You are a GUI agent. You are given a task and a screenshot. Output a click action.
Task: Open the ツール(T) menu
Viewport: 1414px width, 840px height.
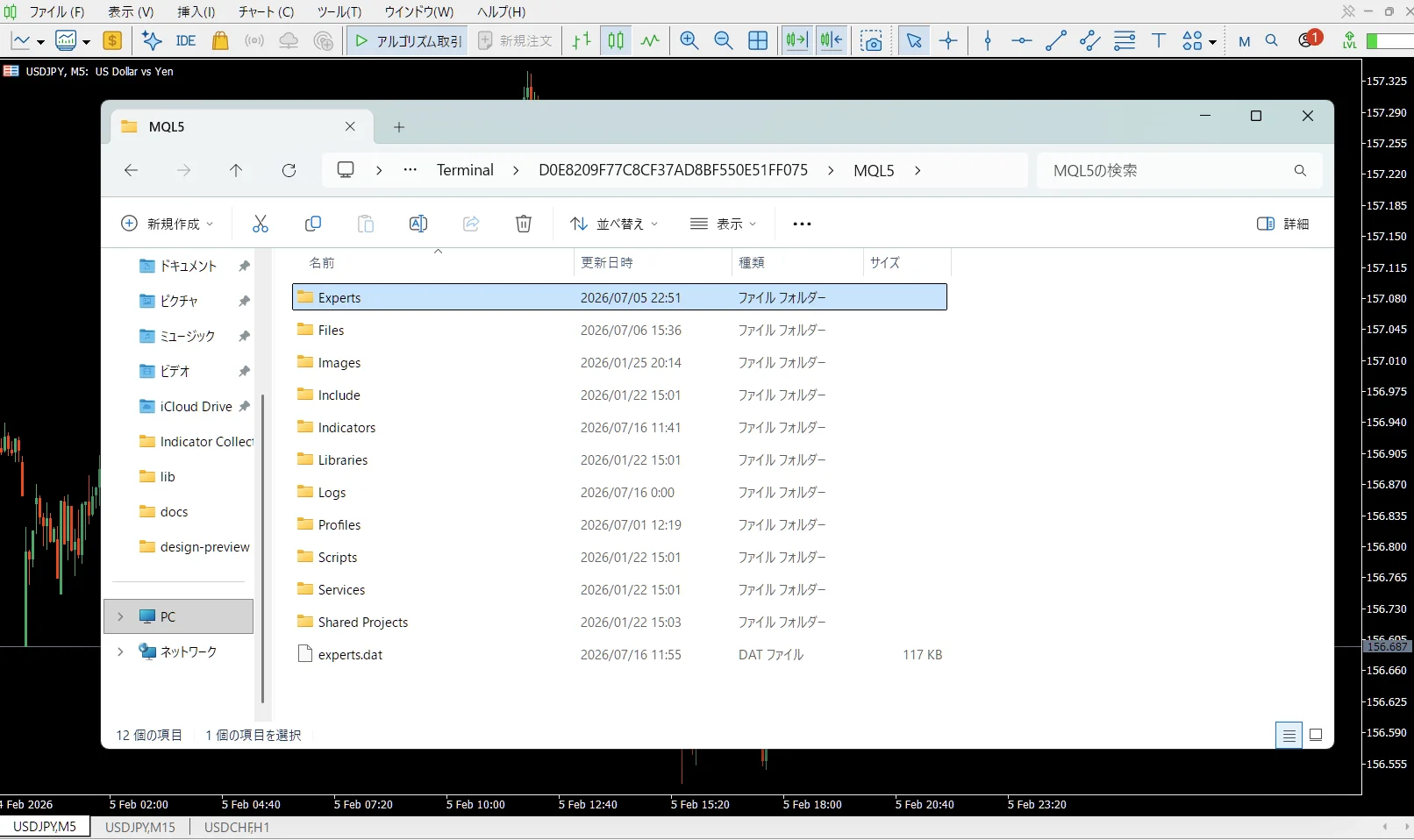(x=339, y=11)
